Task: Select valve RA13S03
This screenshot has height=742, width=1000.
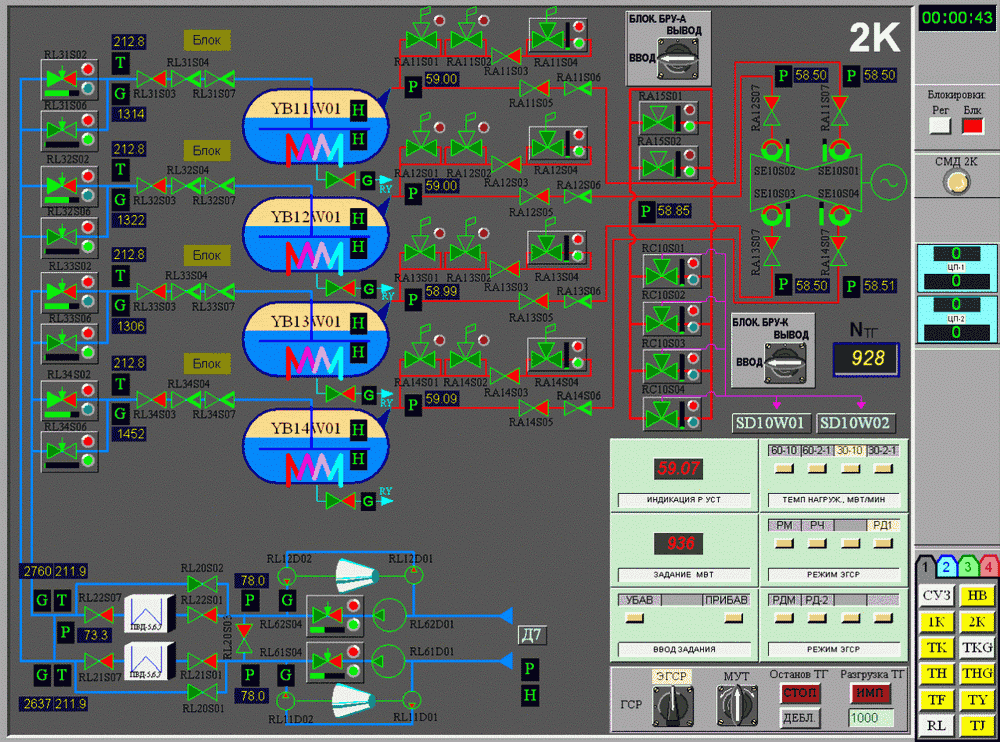Action: coord(505,269)
